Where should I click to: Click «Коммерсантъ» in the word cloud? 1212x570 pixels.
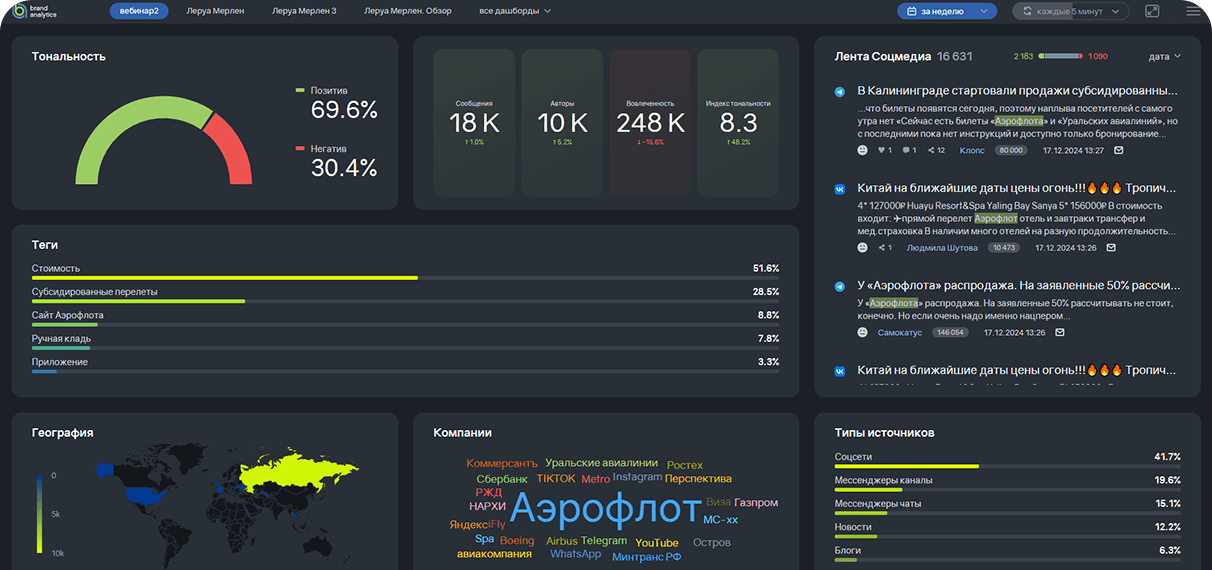coord(502,463)
